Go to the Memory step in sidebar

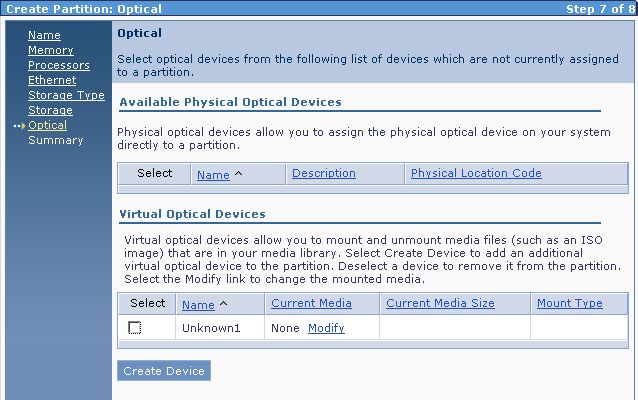tap(51, 50)
